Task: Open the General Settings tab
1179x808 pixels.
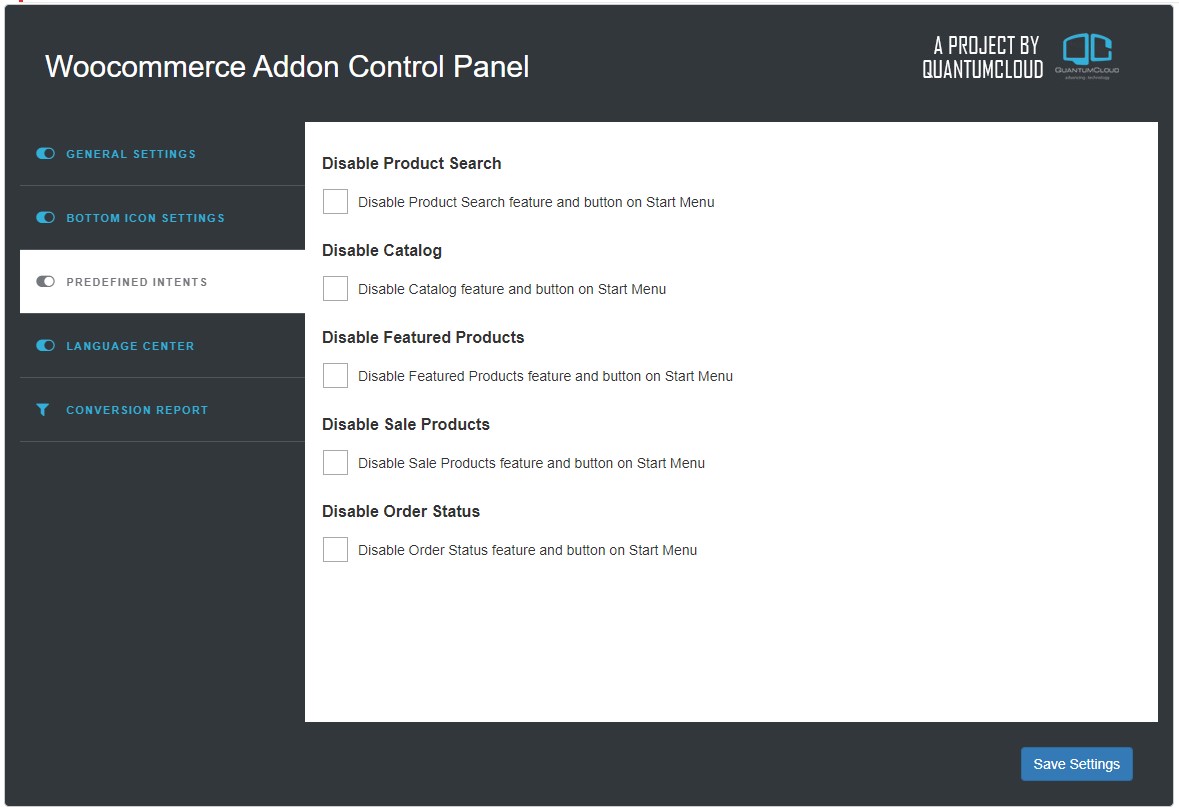Action: 131,154
